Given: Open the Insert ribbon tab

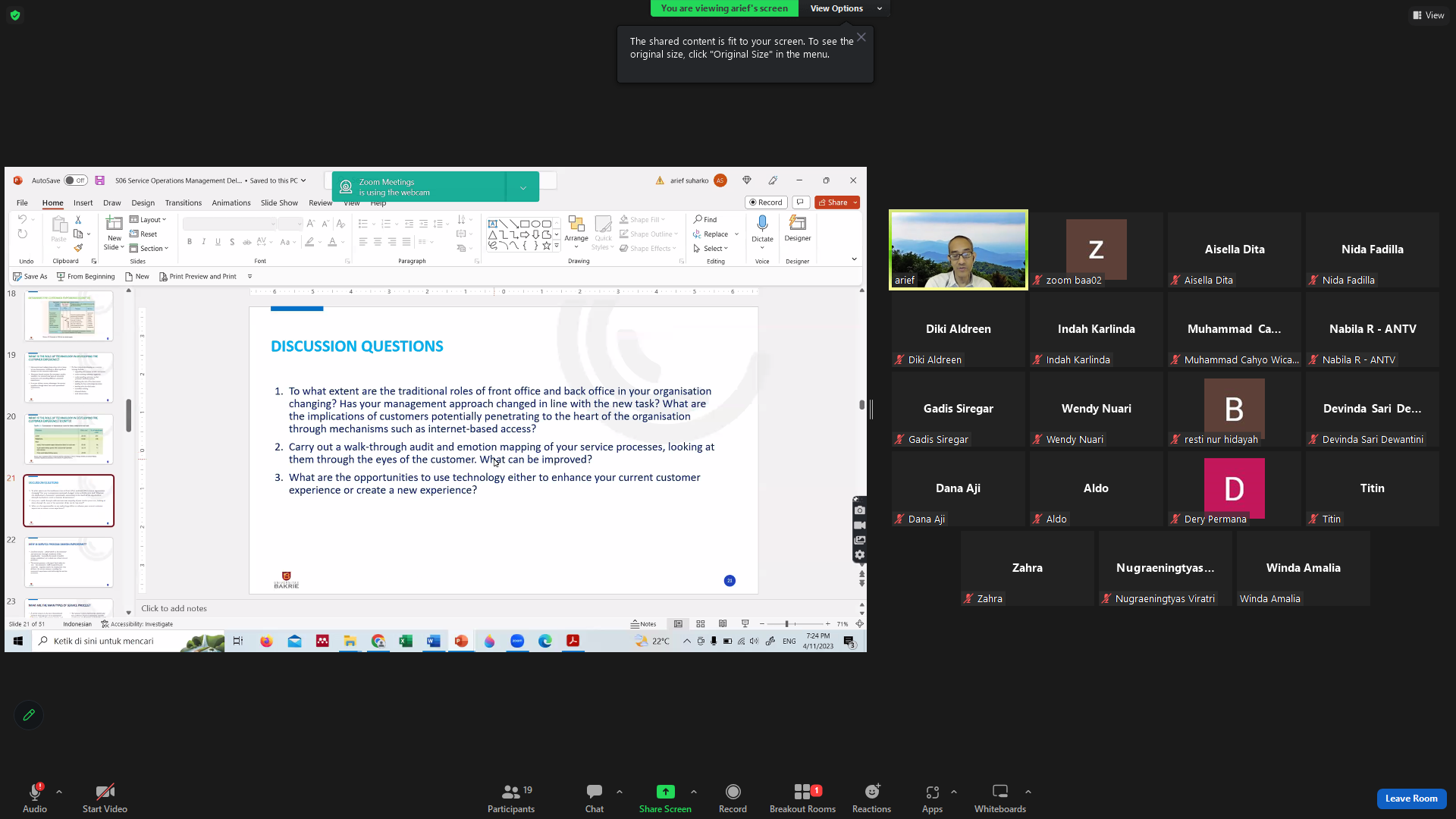Looking at the screenshot, I should click(x=83, y=203).
